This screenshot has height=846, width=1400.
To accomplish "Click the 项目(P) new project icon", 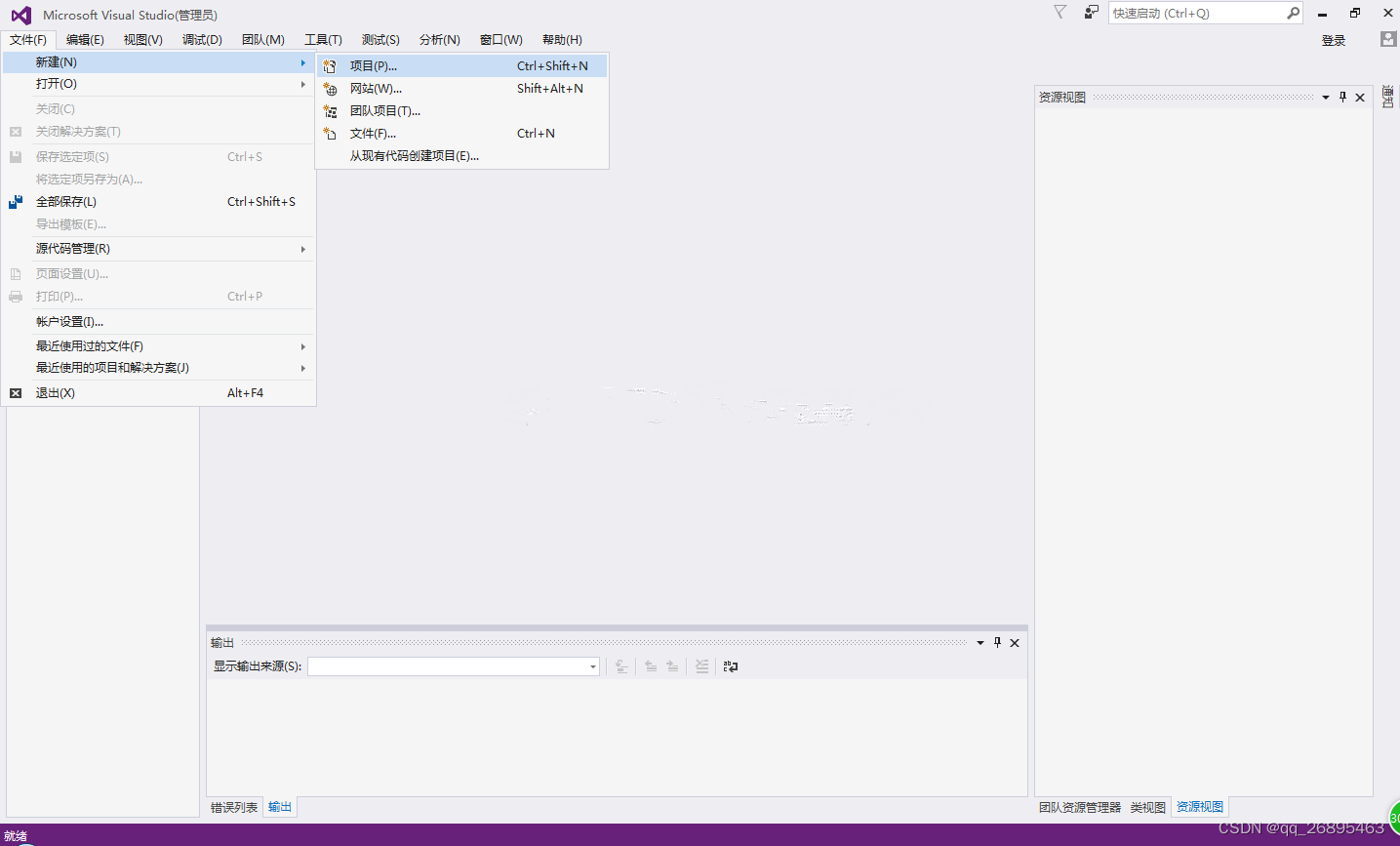I will pyautogui.click(x=330, y=66).
